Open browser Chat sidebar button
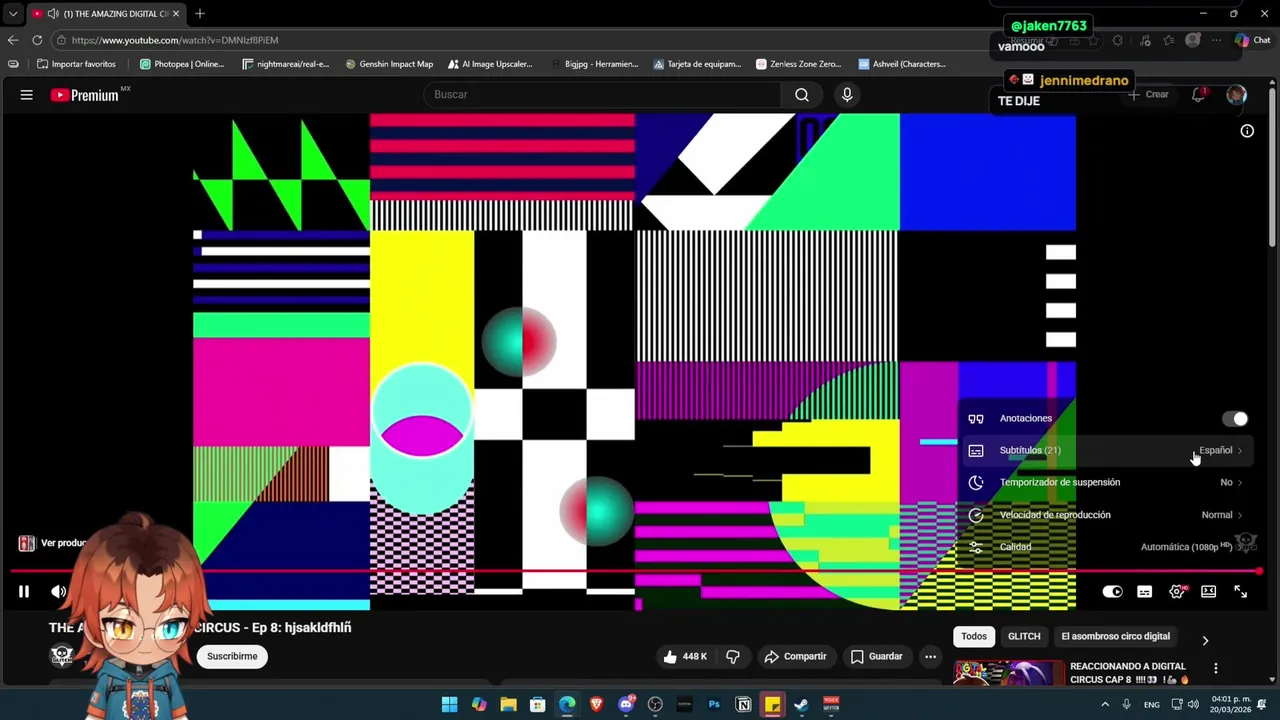1280x720 pixels. pos(1253,40)
